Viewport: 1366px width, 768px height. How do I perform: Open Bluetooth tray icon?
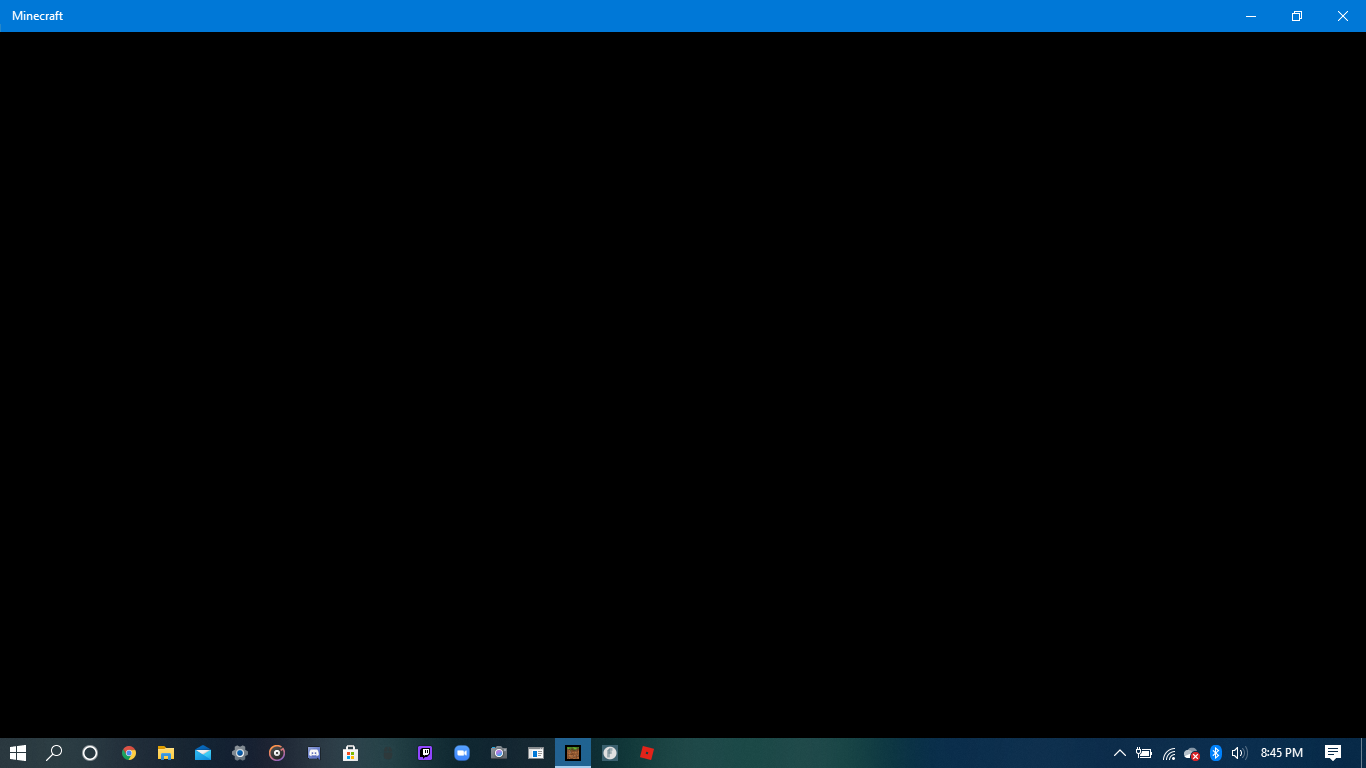[1216, 753]
